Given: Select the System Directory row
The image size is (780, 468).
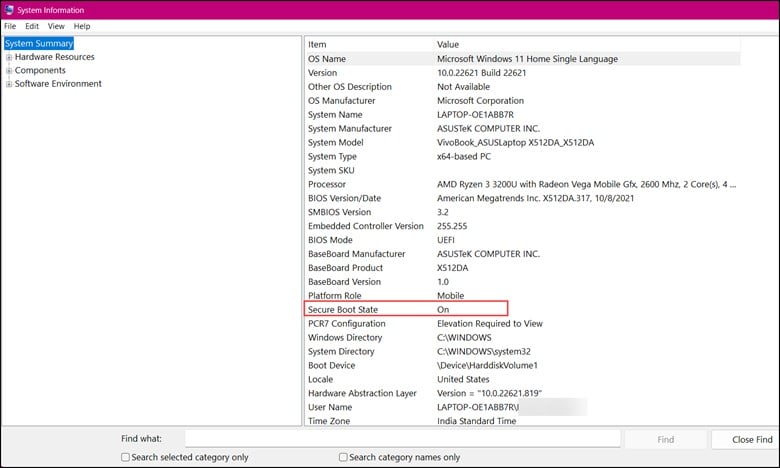Looking at the screenshot, I should click(x=522, y=351).
